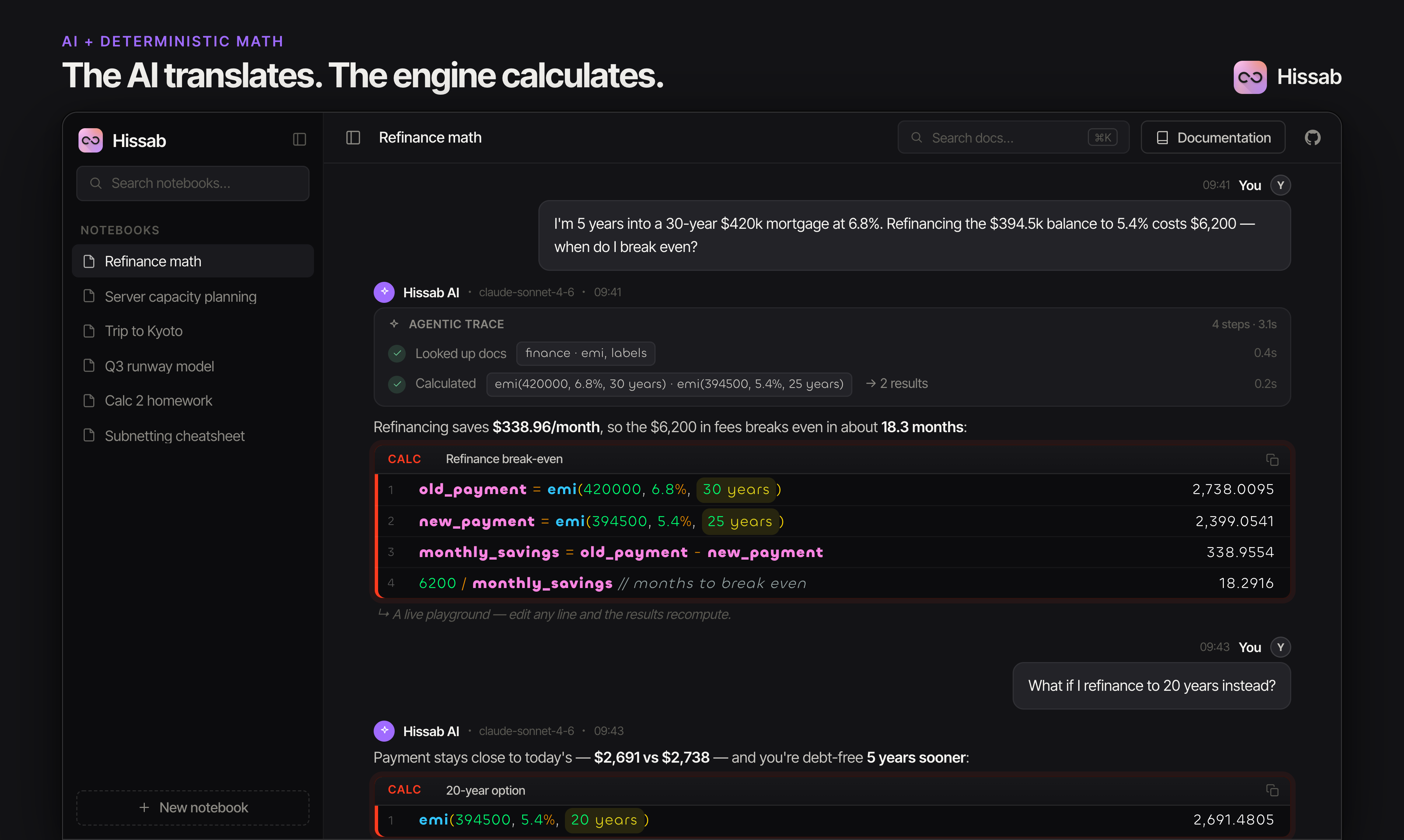The height and width of the screenshot is (840, 1404).
Task: Click the ⌘K shortcut badge
Action: [x=1102, y=137]
